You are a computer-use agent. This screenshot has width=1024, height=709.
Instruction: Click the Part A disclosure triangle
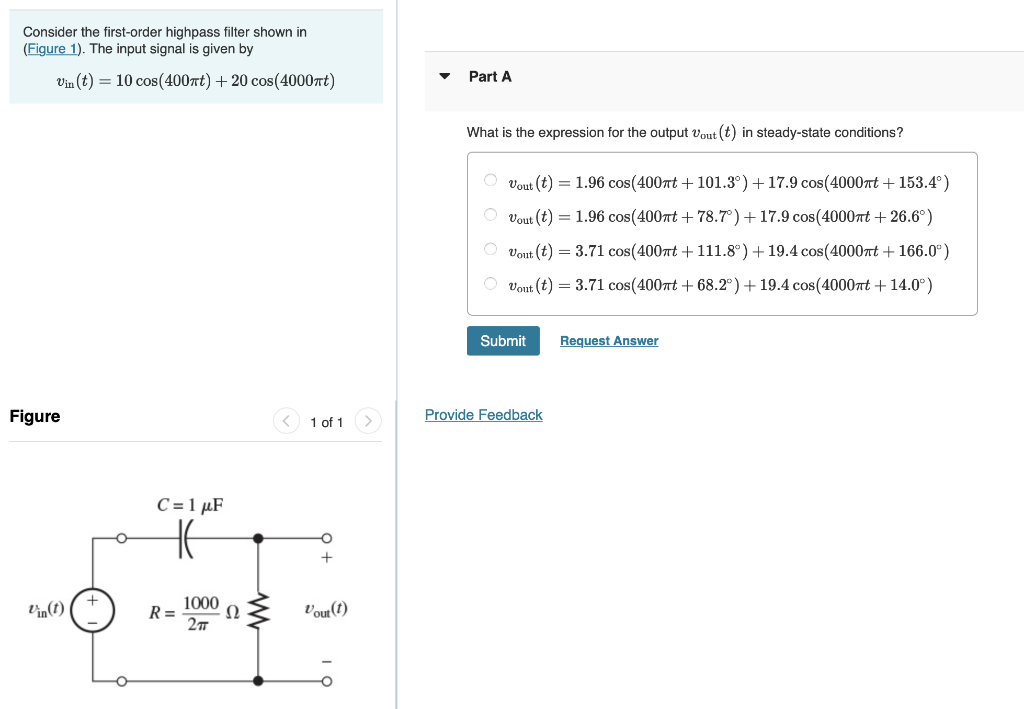pos(444,76)
